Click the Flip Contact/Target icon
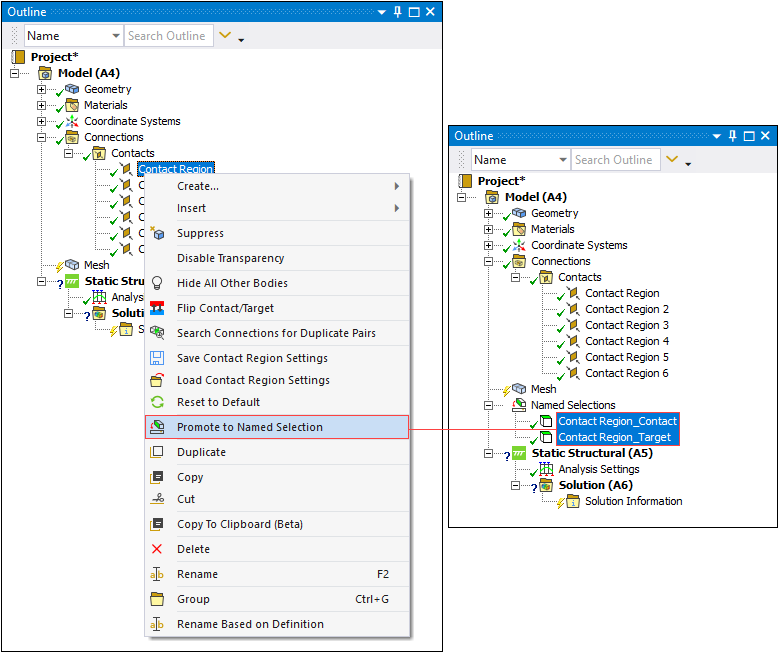Screen dimensions: 779x653 tap(157, 308)
